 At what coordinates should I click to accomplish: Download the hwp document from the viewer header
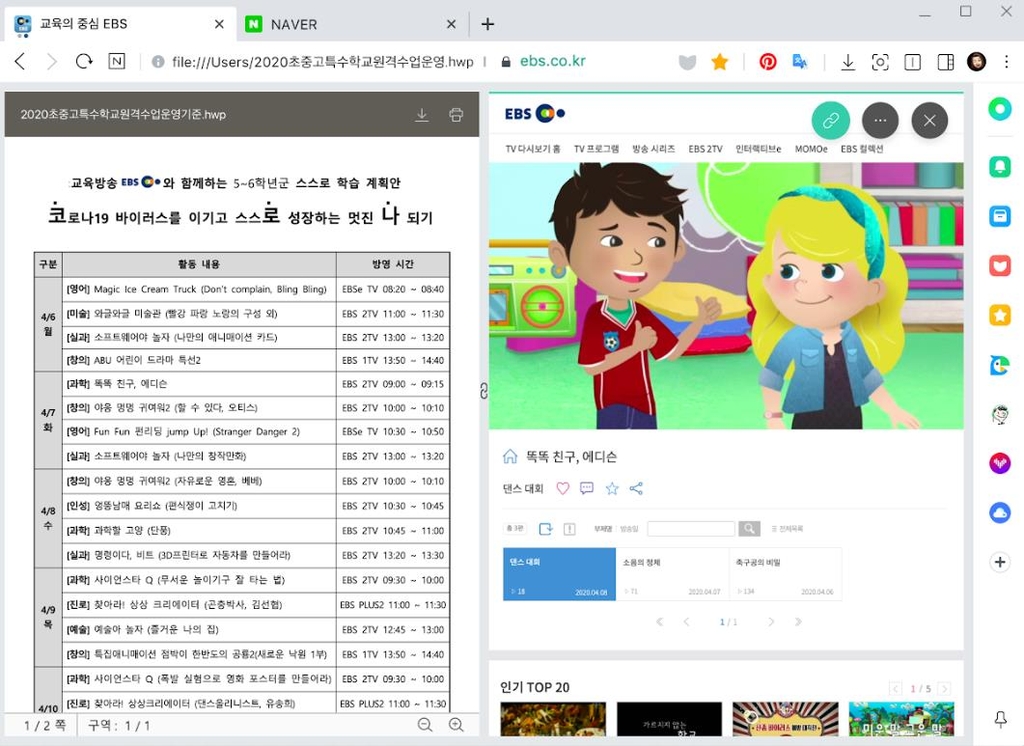coord(422,115)
